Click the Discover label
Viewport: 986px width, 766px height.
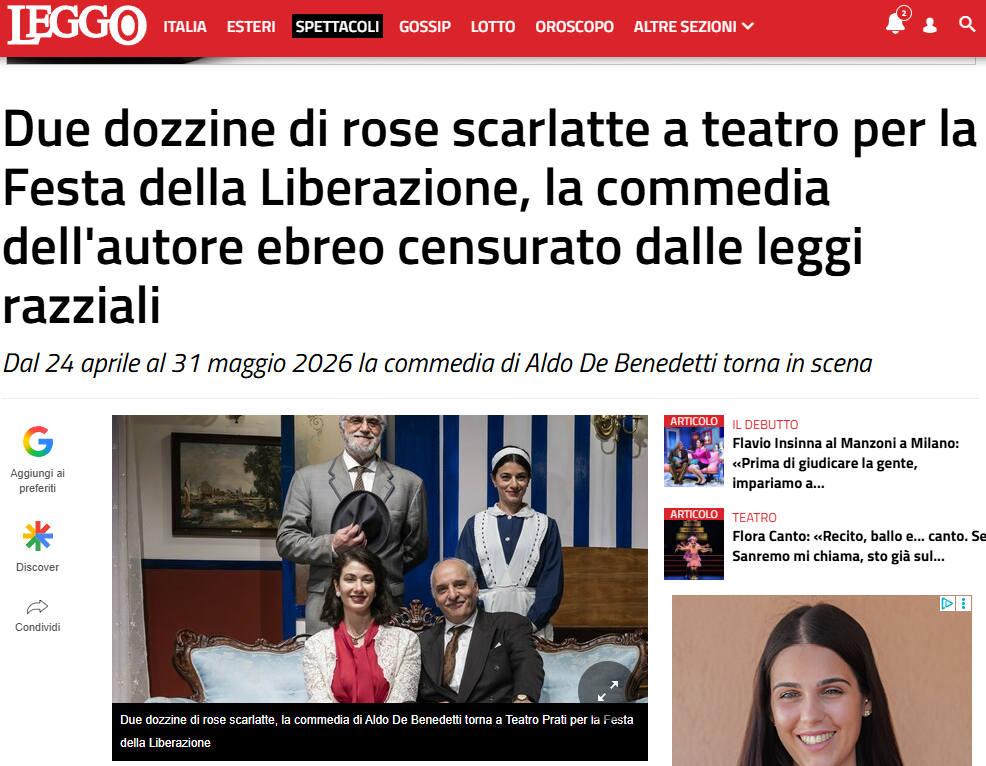click(x=38, y=567)
